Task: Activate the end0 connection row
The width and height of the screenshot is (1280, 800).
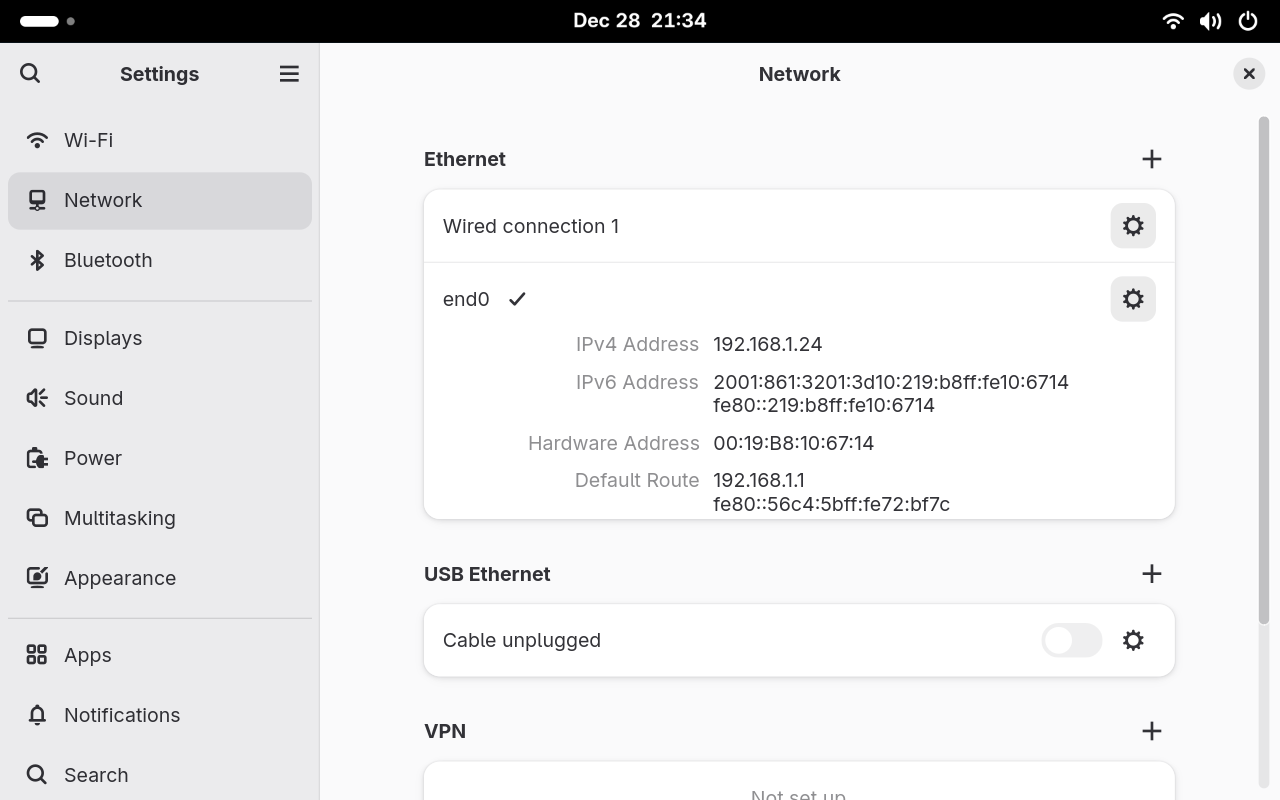Action: 466,299
